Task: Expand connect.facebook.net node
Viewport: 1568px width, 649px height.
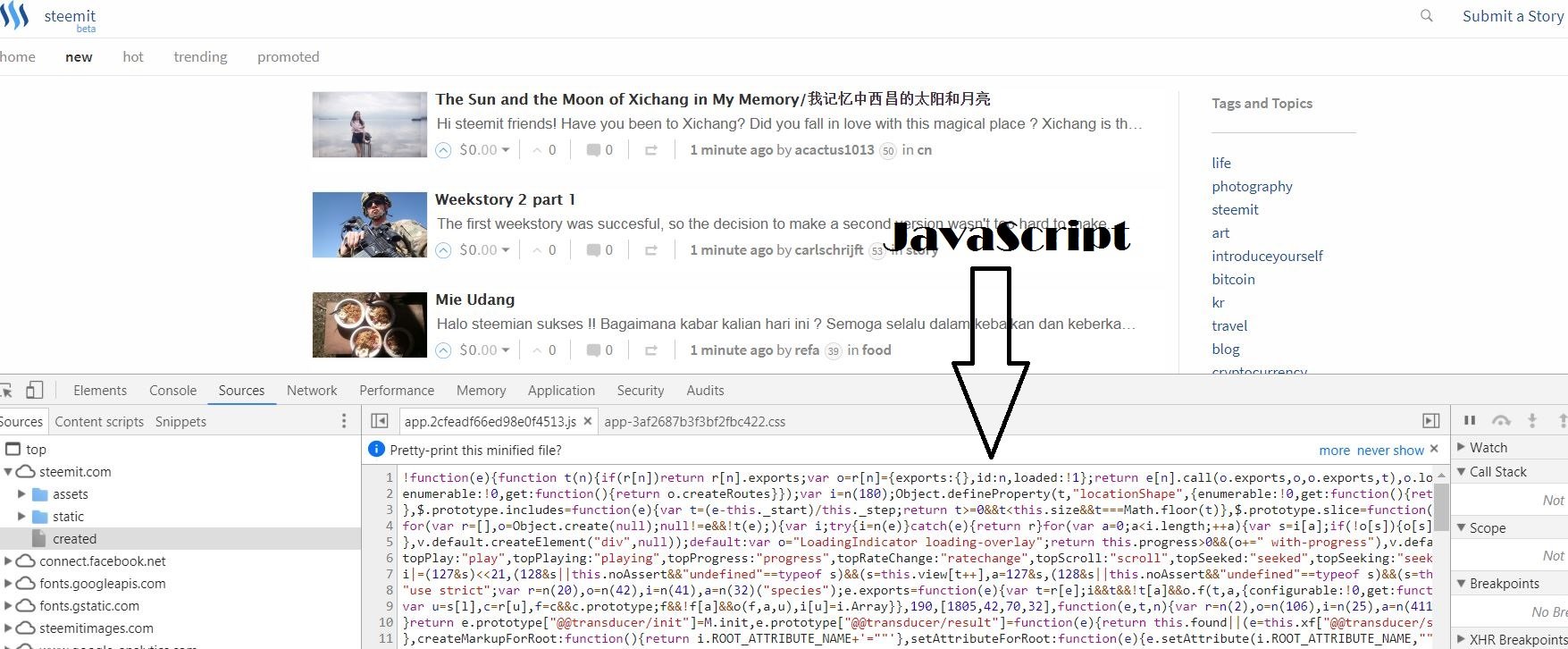Action: tap(8, 560)
